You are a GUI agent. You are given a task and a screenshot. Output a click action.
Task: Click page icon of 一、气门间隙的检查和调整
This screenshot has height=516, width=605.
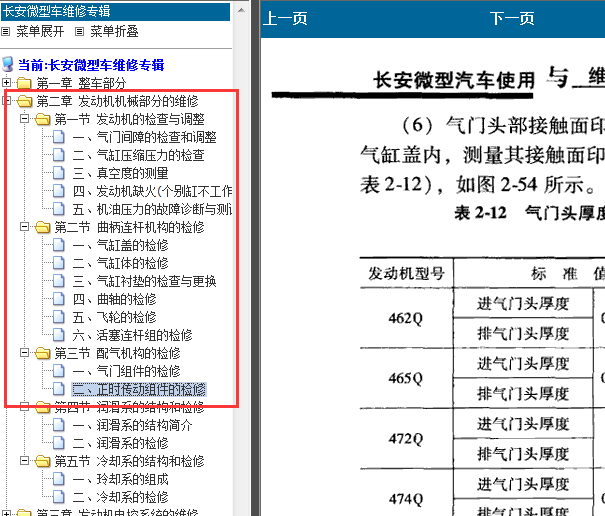pyautogui.click(x=59, y=137)
